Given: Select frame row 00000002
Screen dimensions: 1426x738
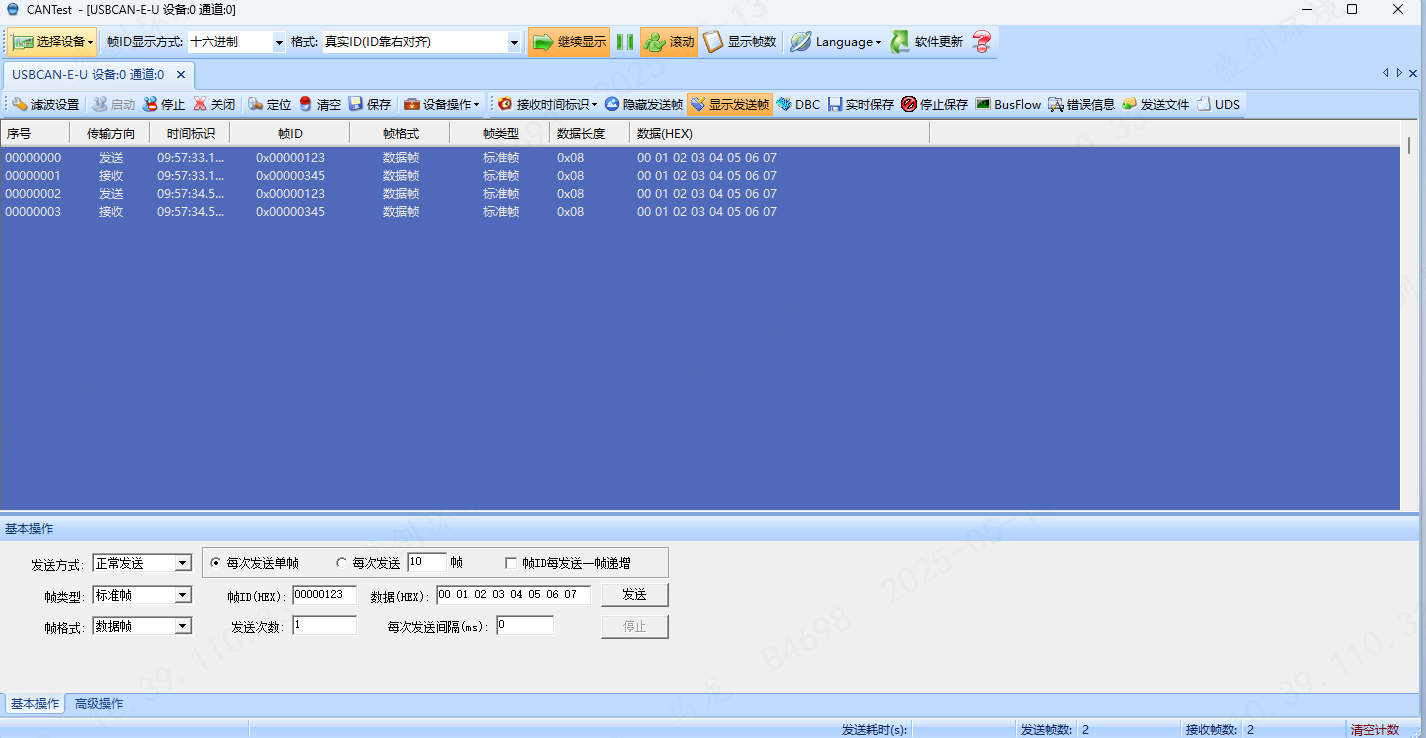Looking at the screenshot, I should click(x=700, y=194).
